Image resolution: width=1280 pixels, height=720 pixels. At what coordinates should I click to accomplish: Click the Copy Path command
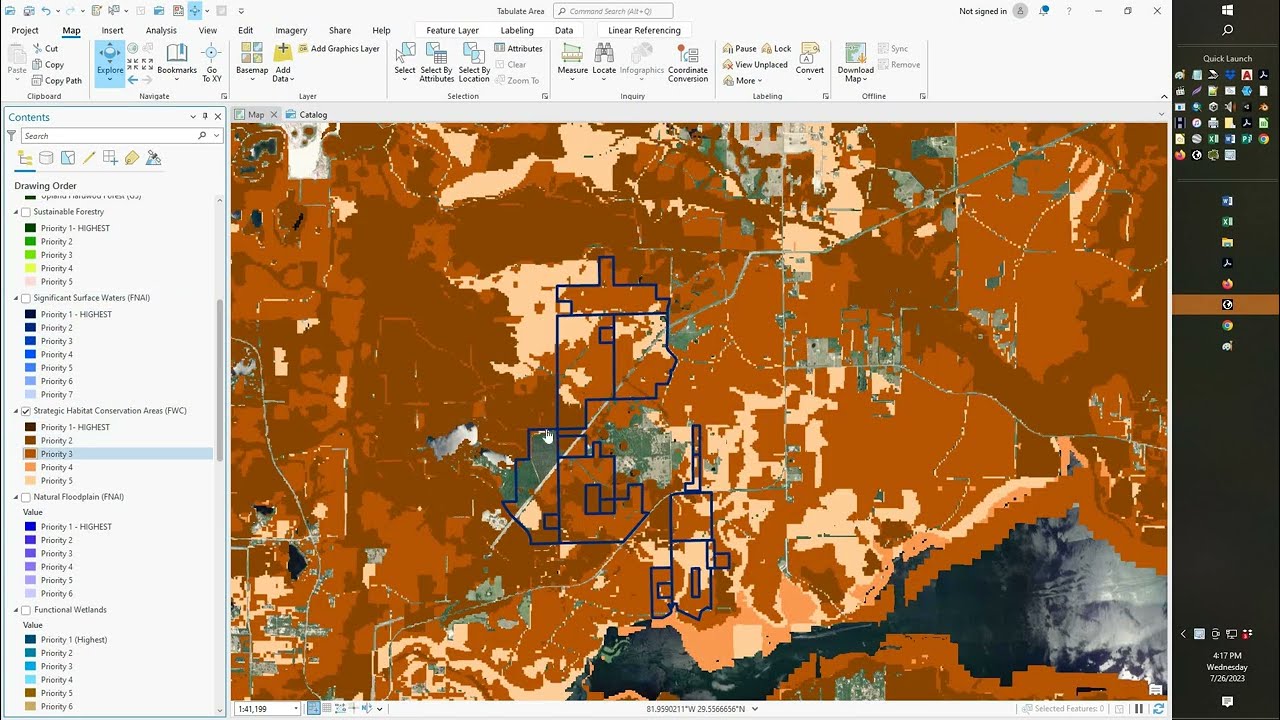(57, 80)
